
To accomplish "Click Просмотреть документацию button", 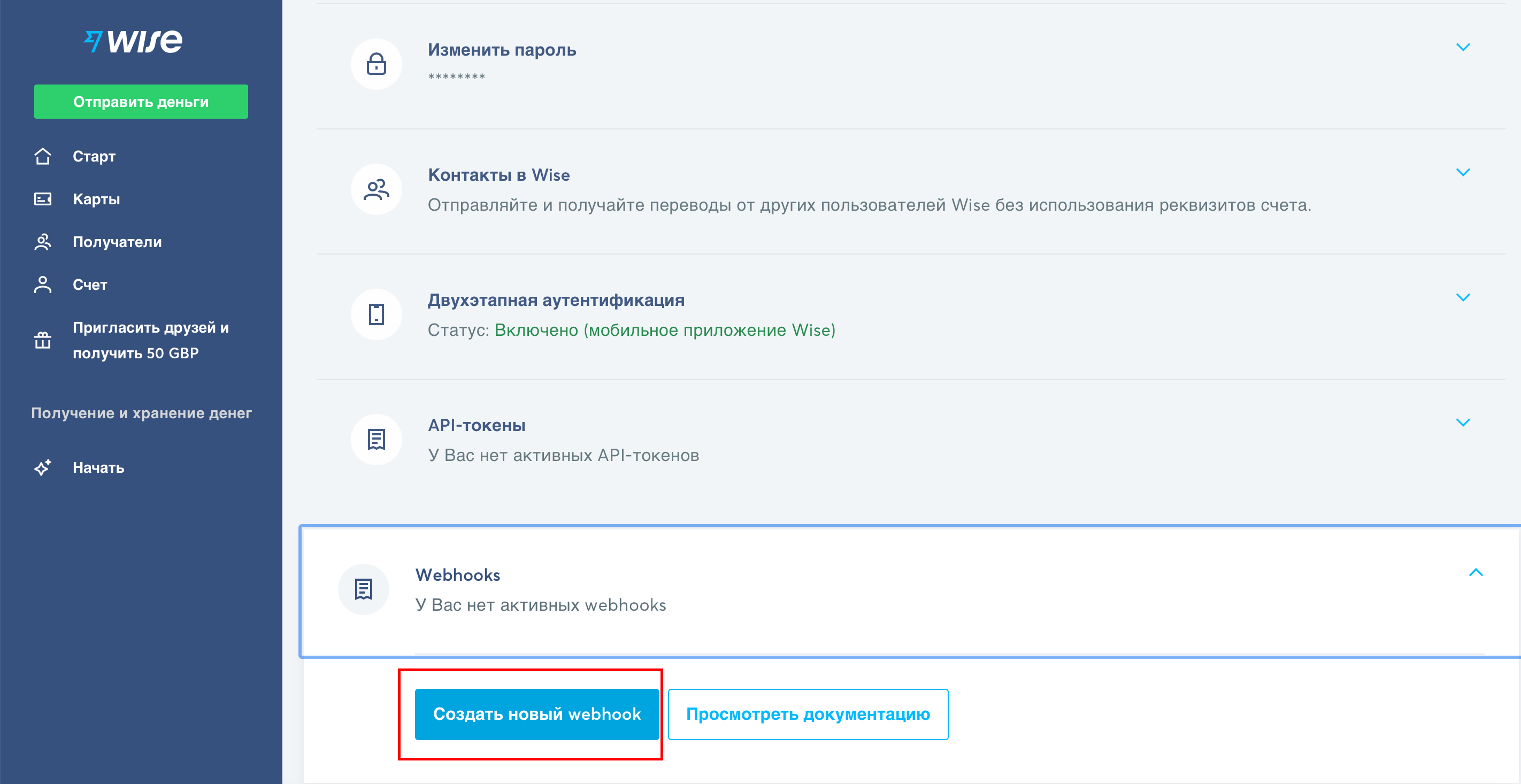I will coord(808,714).
